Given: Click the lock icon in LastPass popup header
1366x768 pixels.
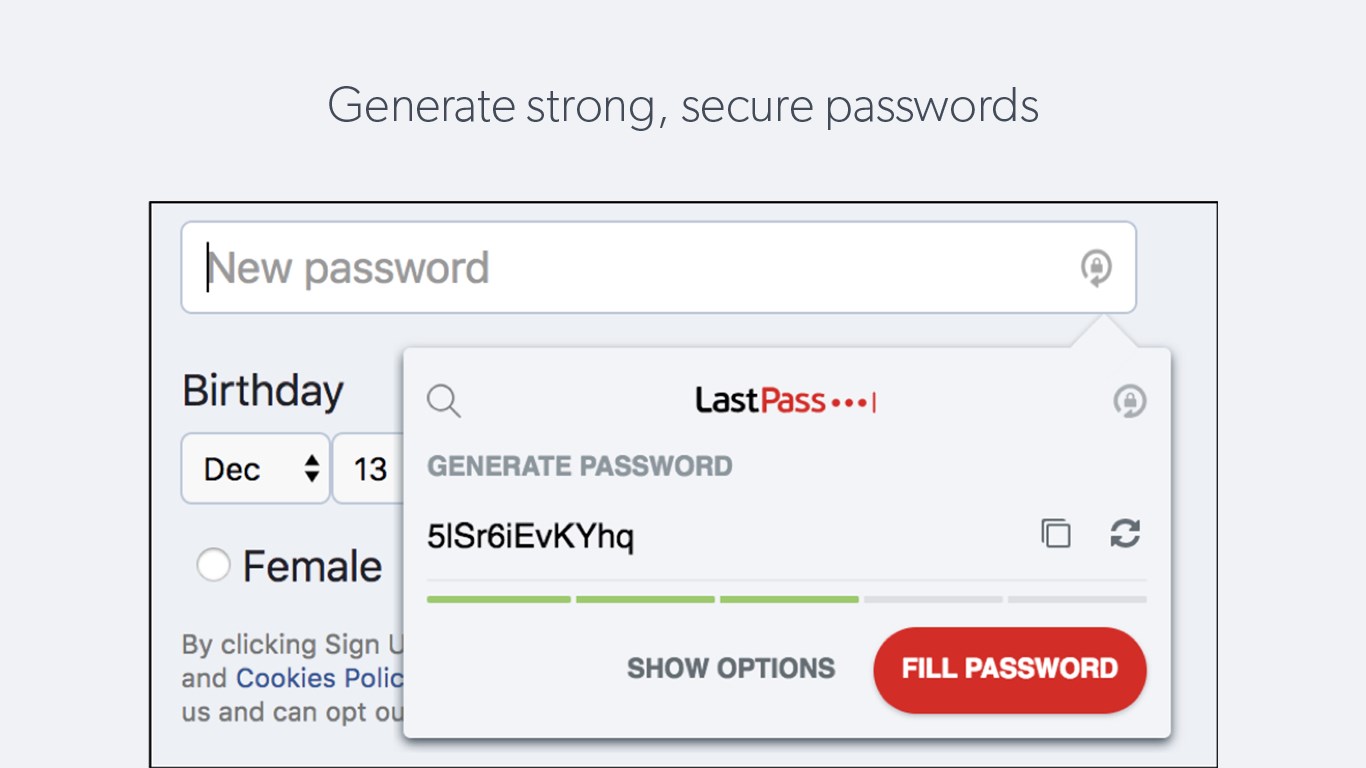Looking at the screenshot, I should pyautogui.click(x=1129, y=401).
